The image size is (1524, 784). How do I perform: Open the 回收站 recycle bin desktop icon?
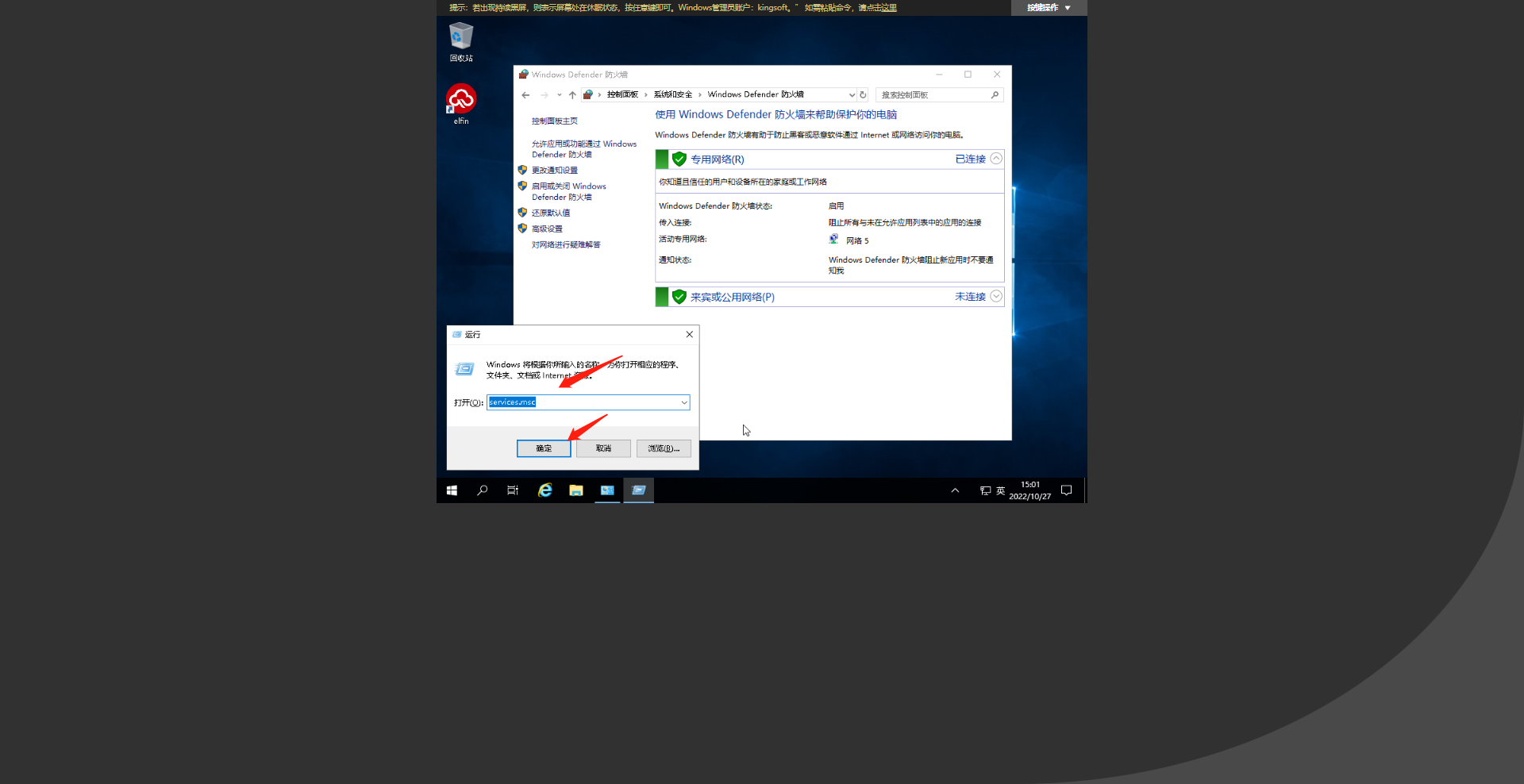(x=461, y=42)
